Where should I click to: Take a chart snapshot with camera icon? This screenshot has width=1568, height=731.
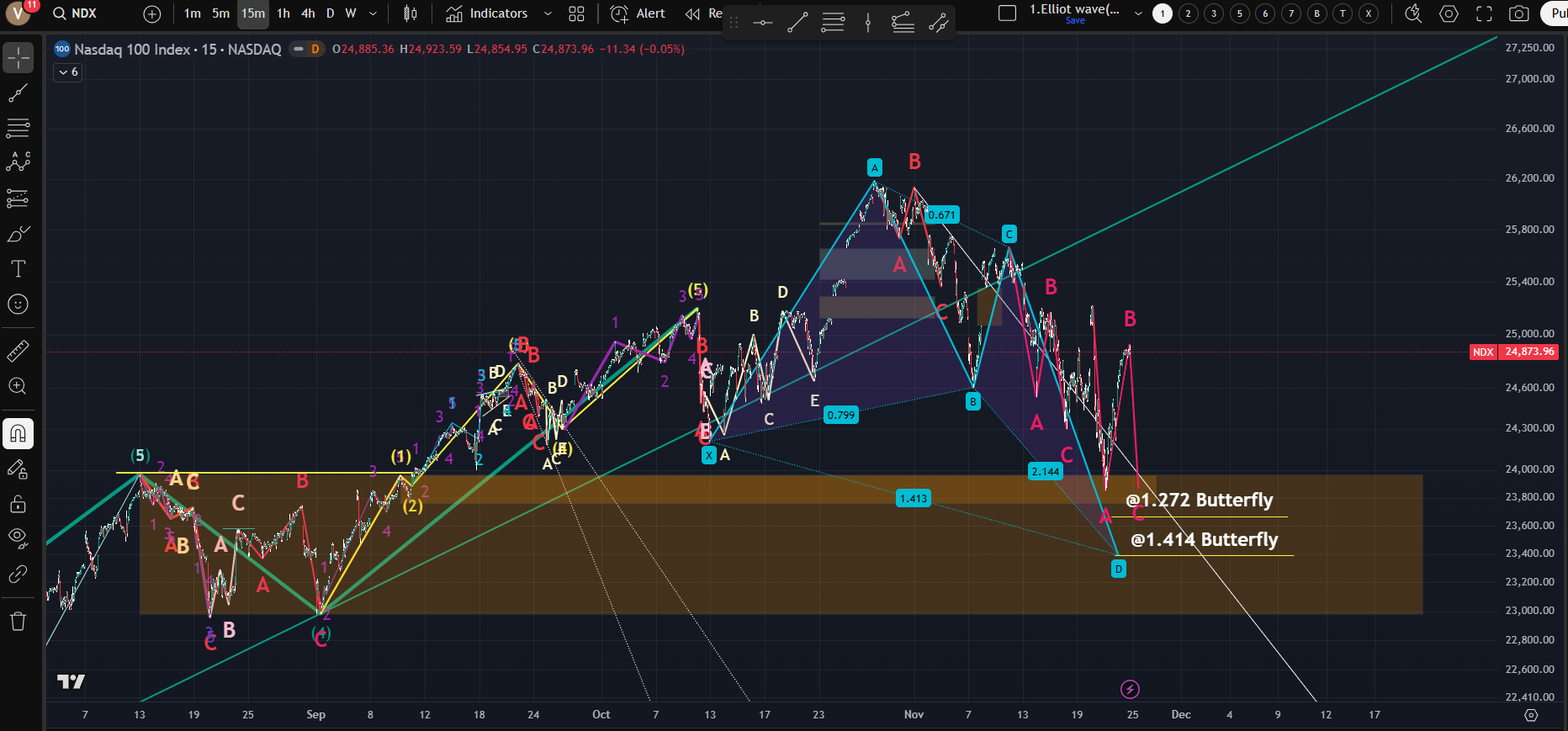coord(1518,13)
